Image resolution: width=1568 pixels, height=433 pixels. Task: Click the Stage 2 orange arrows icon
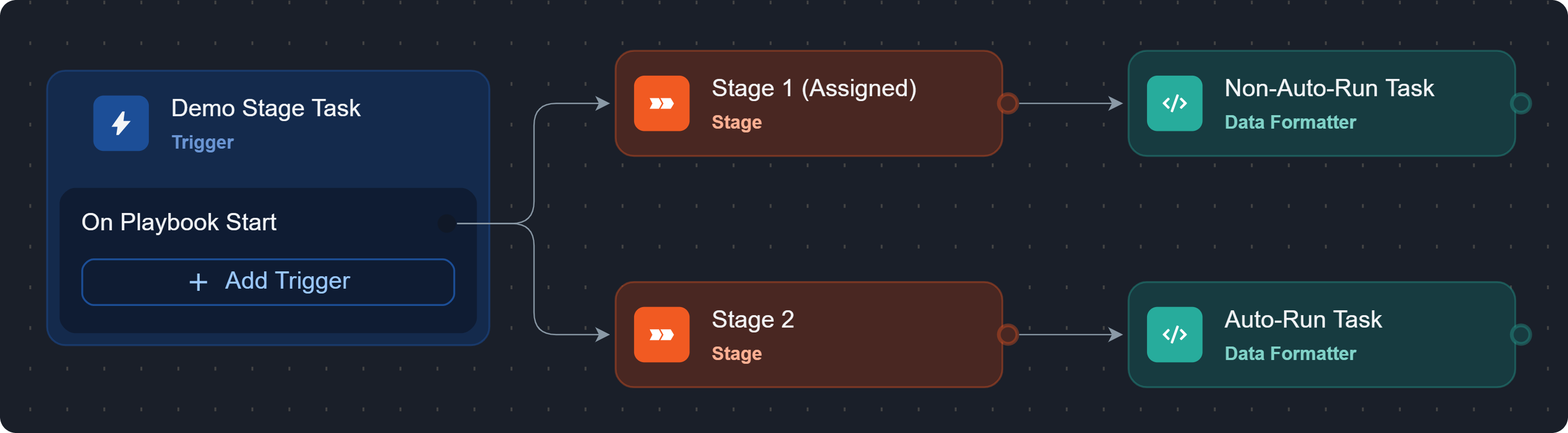tap(661, 335)
